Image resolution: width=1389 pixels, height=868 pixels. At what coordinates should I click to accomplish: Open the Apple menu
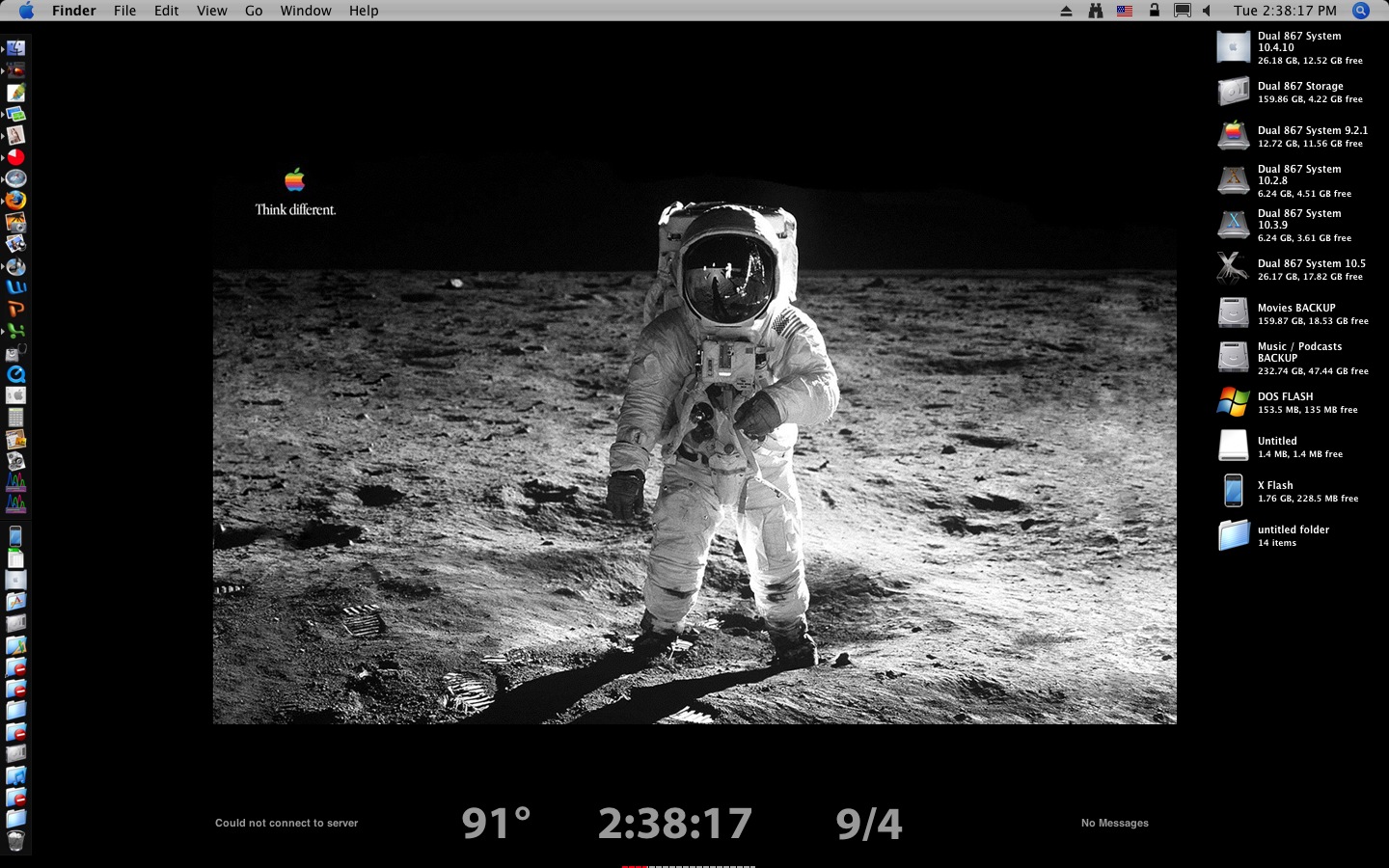[26, 11]
